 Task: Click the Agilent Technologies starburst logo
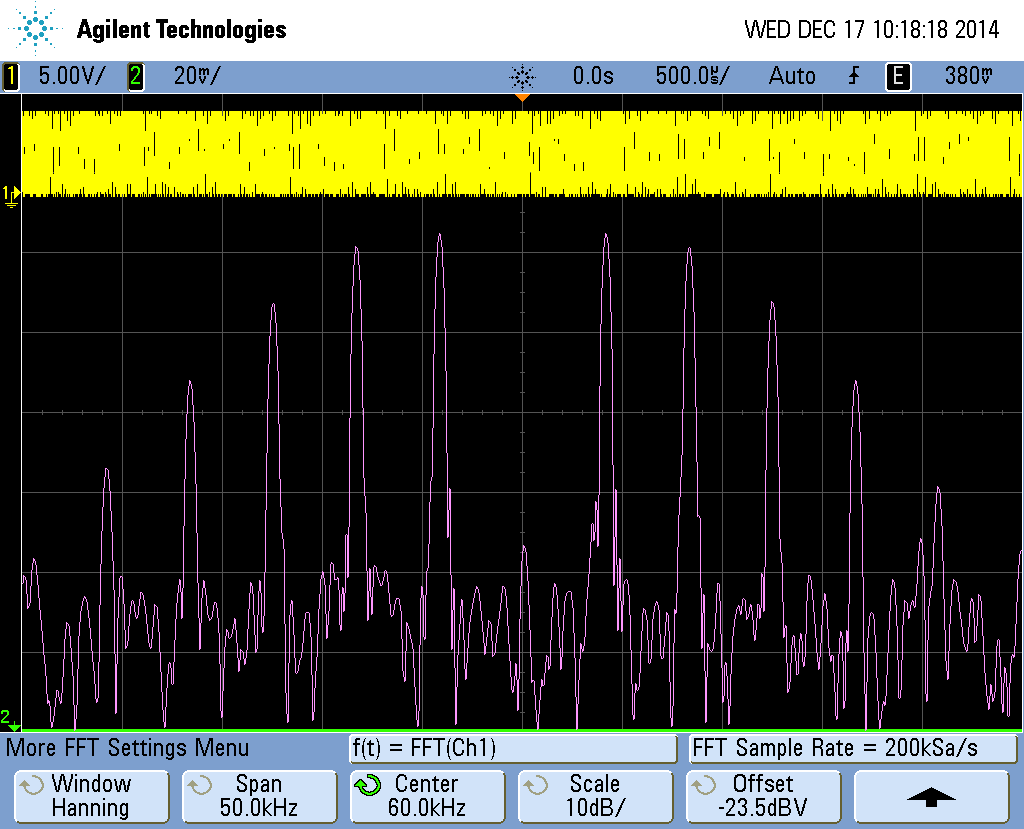(38, 29)
